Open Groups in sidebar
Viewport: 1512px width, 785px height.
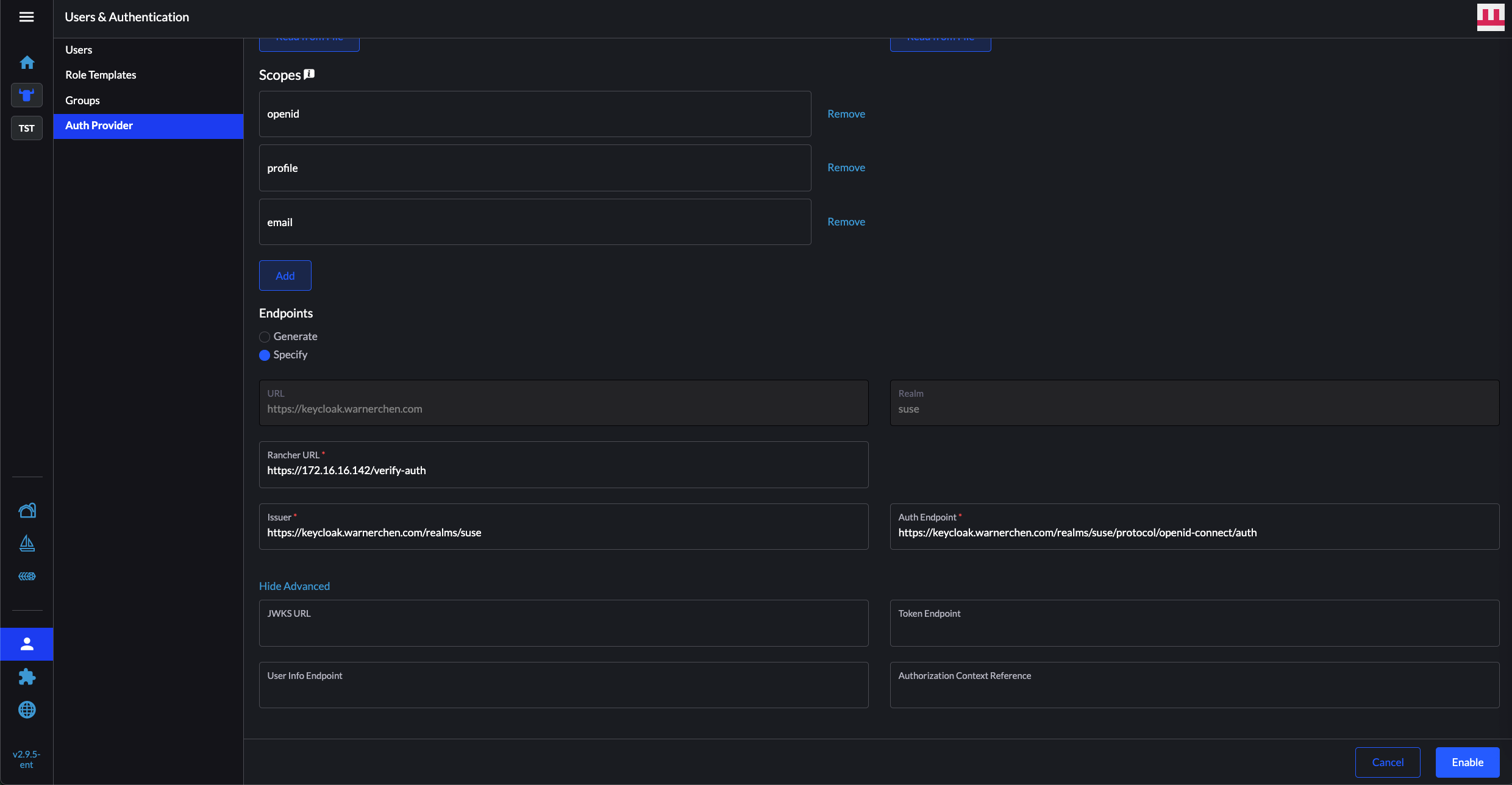(x=82, y=101)
